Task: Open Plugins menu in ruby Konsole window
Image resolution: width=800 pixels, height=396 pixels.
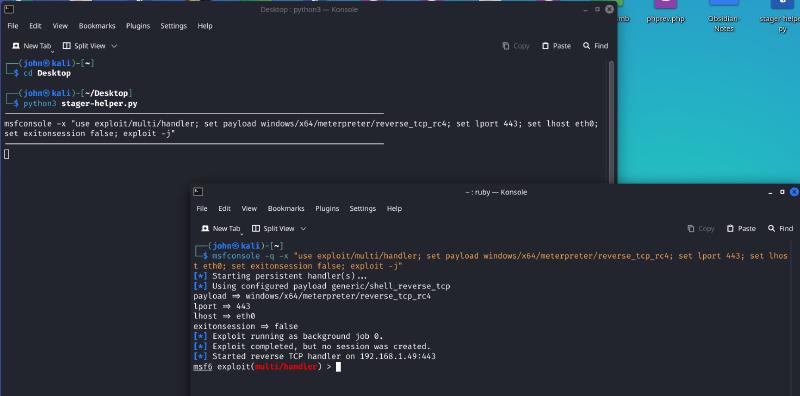Action: [x=327, y=209]
